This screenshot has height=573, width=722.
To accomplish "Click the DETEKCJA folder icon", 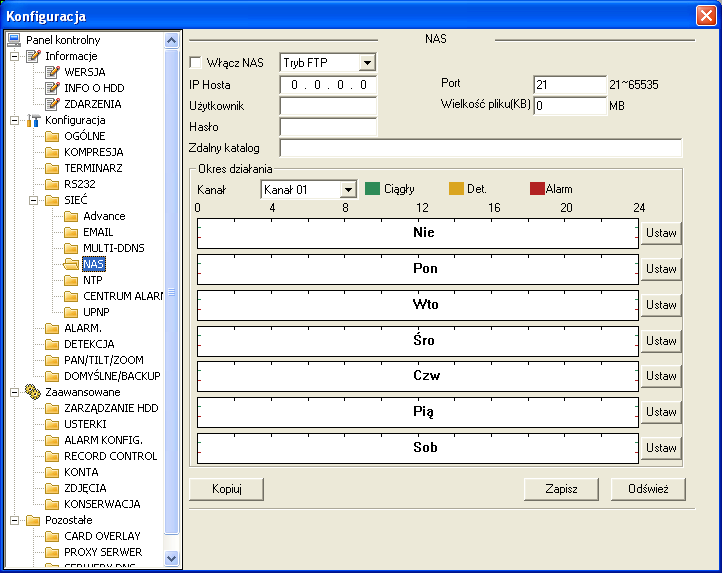I will tap(52, 344).
